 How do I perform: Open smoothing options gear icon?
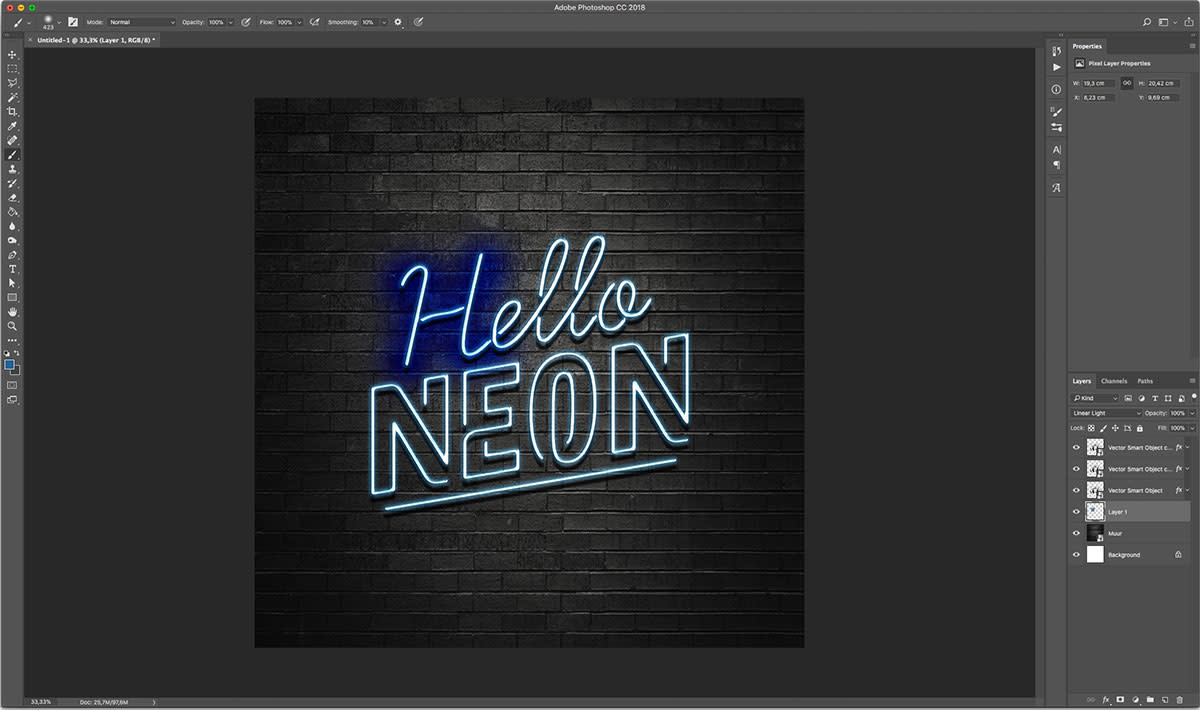[398, 21]
